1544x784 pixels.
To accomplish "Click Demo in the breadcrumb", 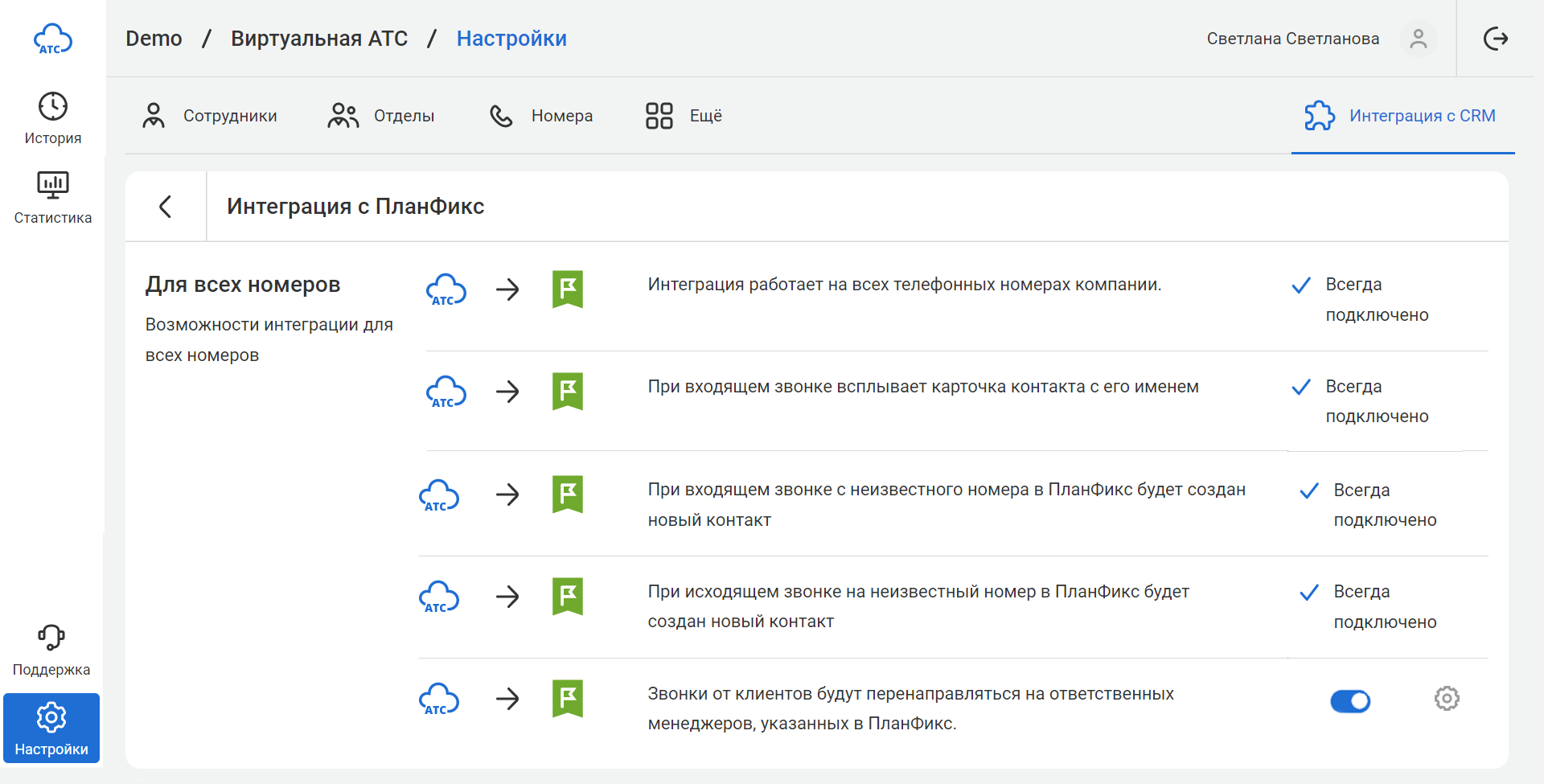I will point(154,39).
